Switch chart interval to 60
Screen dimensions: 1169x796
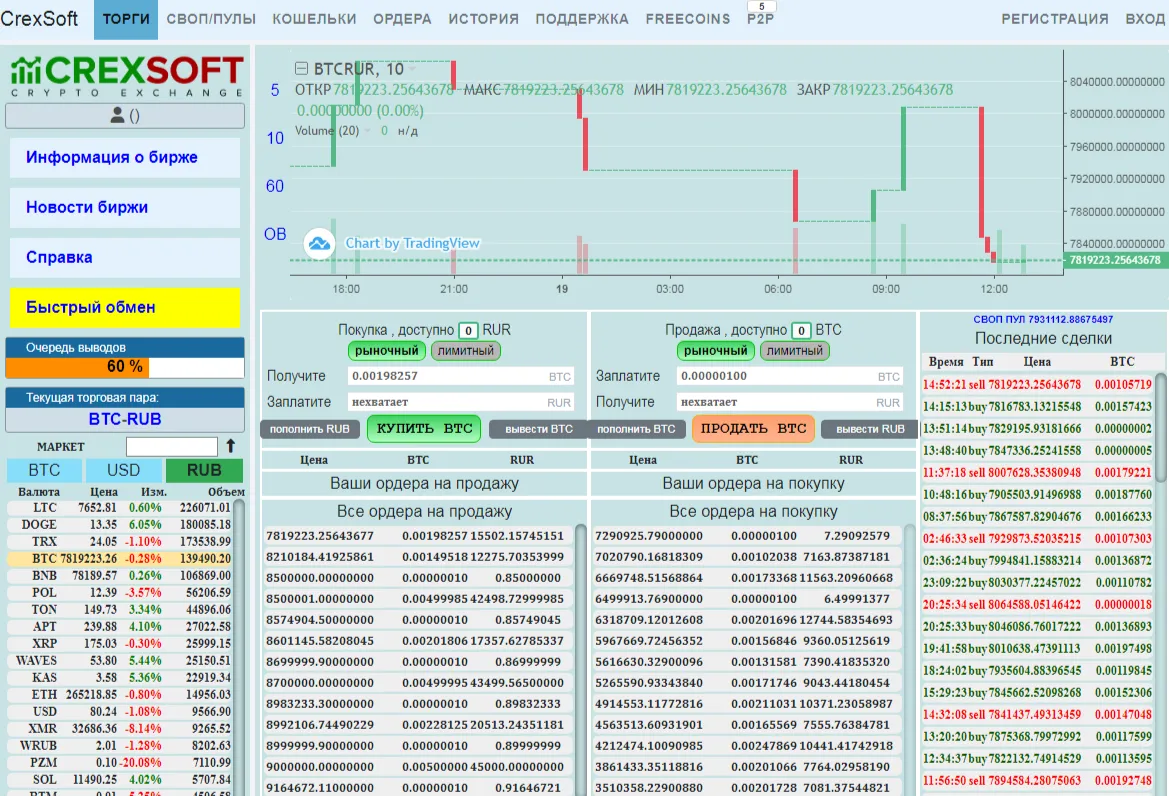[x=275, y=186]
